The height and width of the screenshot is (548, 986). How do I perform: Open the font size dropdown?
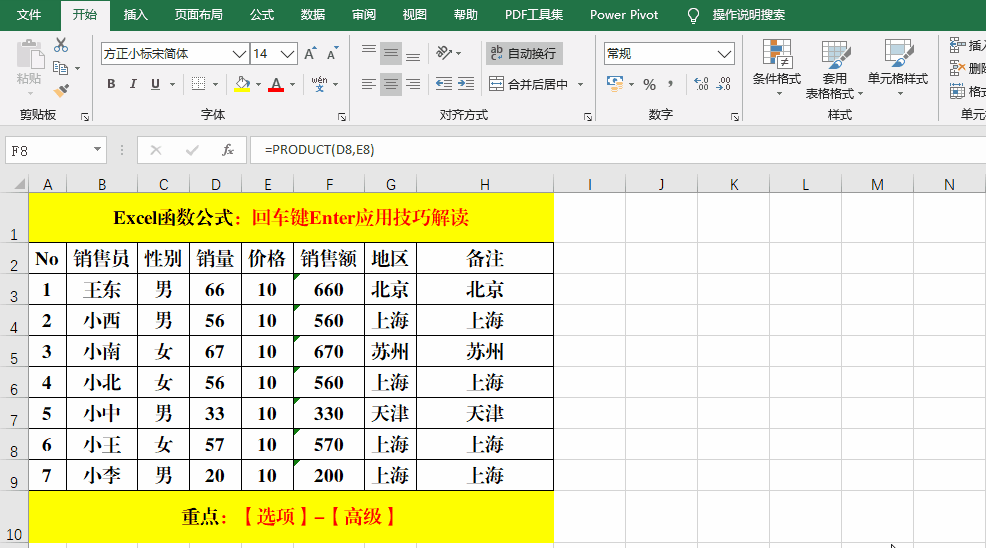pyautogui.click(x=288, y=53)
